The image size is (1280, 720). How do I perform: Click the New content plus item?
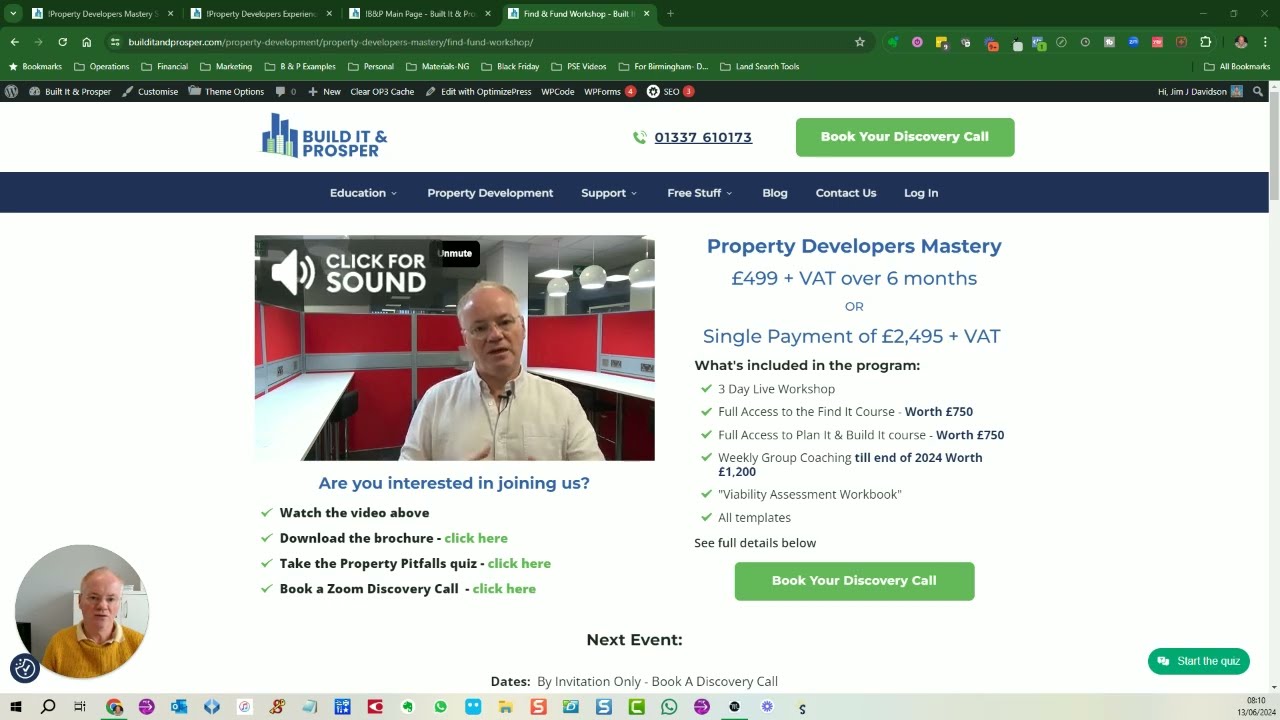click(324, 91)
